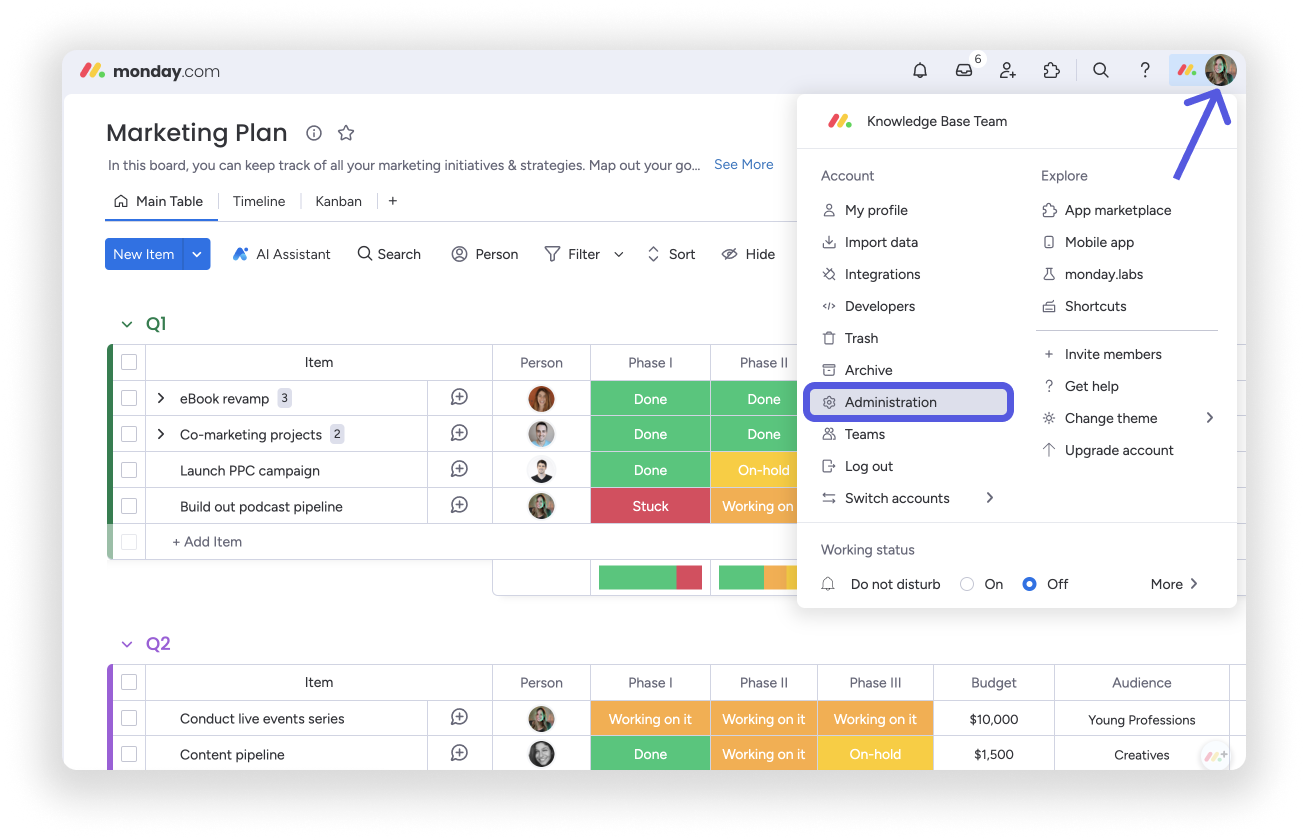
Task: Expand Co-marketing projects subitems
Action: (161, 434)
